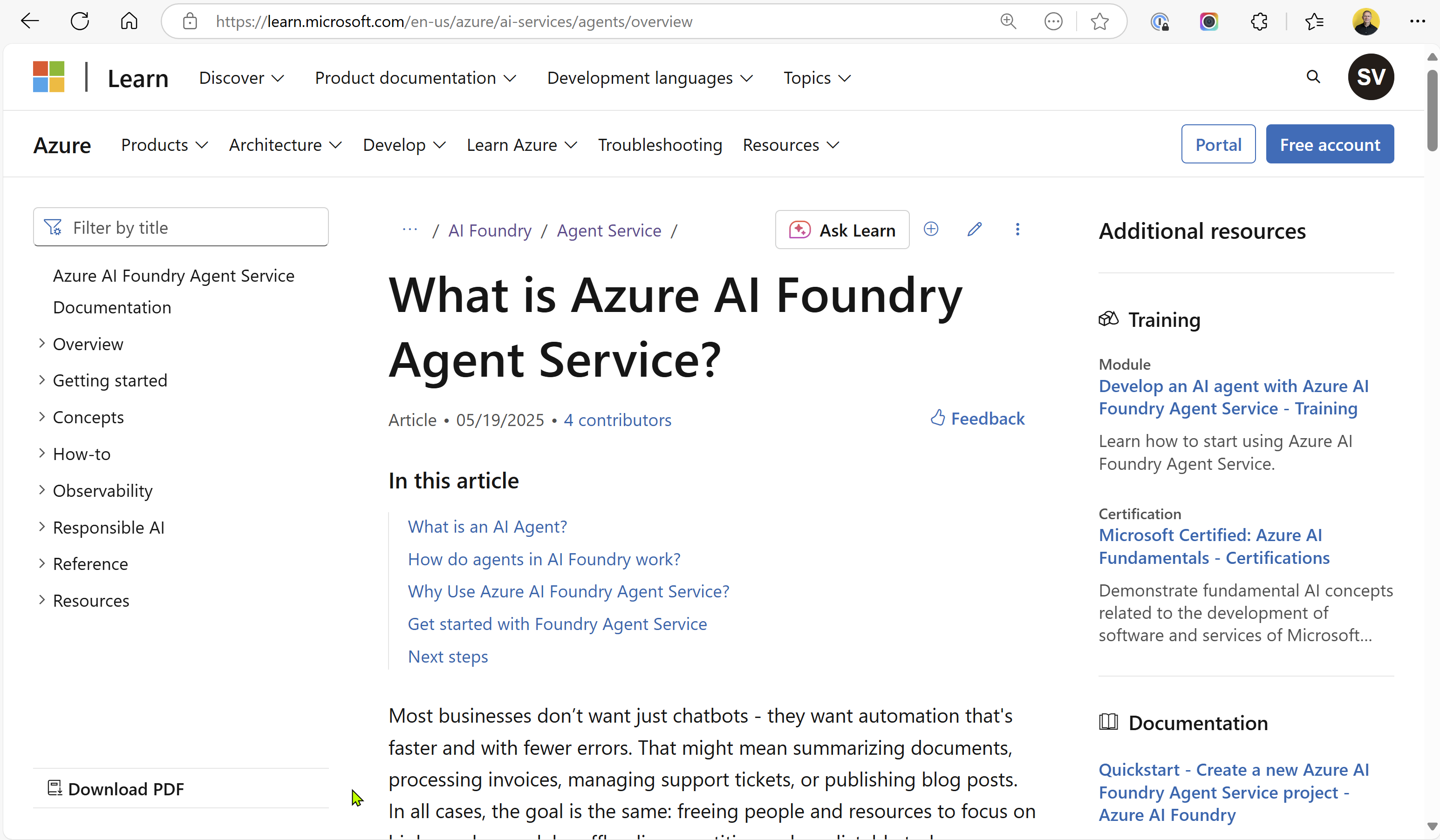
Task: Reload the page with the refresh icon
Action: click(x=79, y=21)
